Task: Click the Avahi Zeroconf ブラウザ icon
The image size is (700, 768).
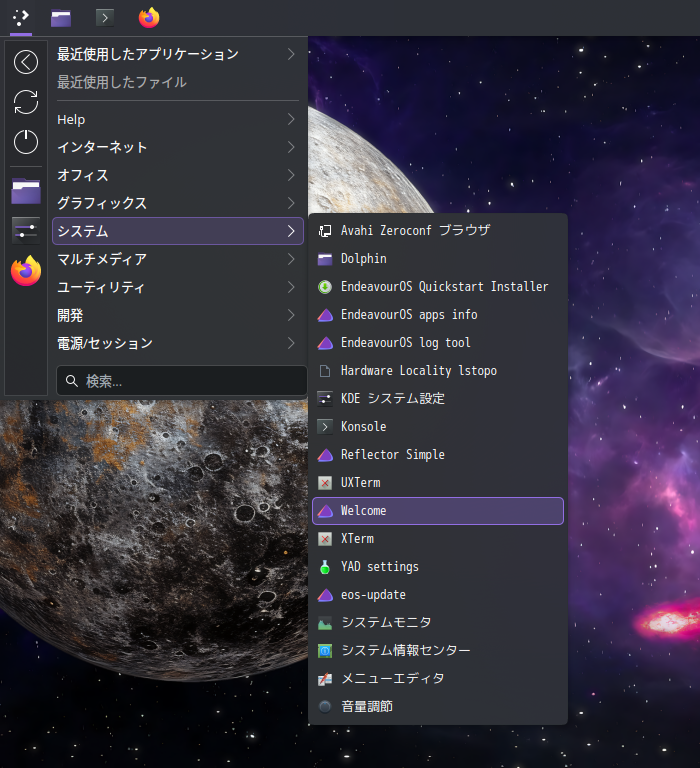Action: pos(325,231)
